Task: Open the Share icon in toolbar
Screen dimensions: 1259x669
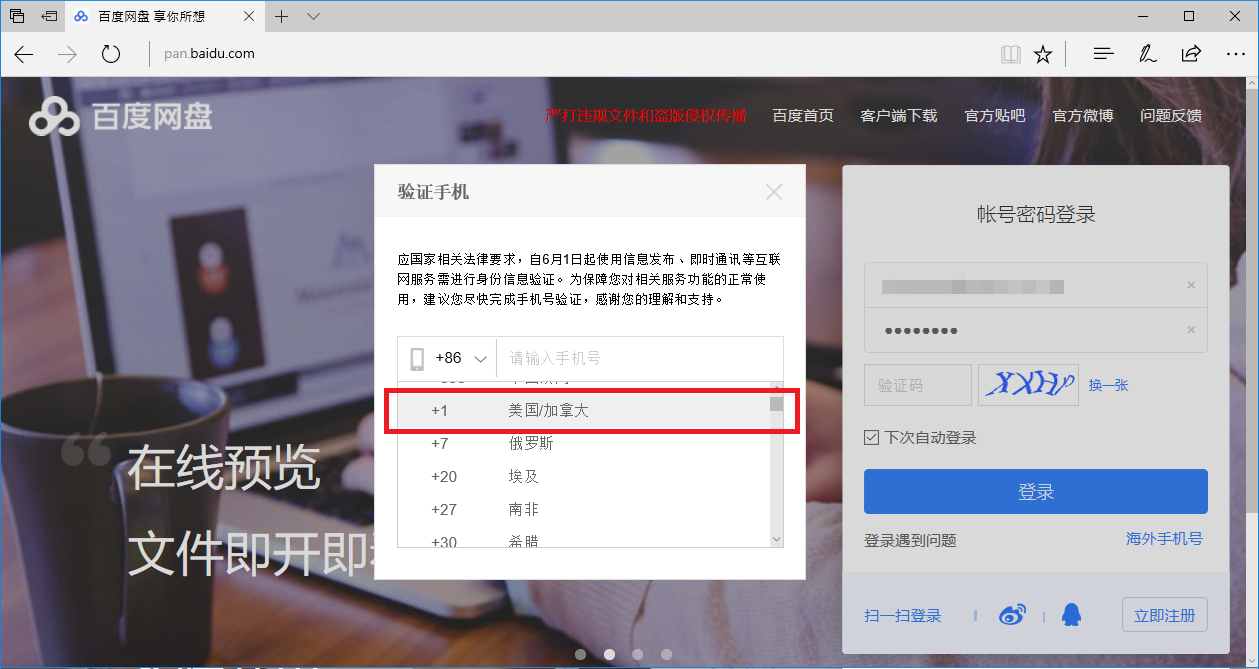Action: tap(1191, 54)
